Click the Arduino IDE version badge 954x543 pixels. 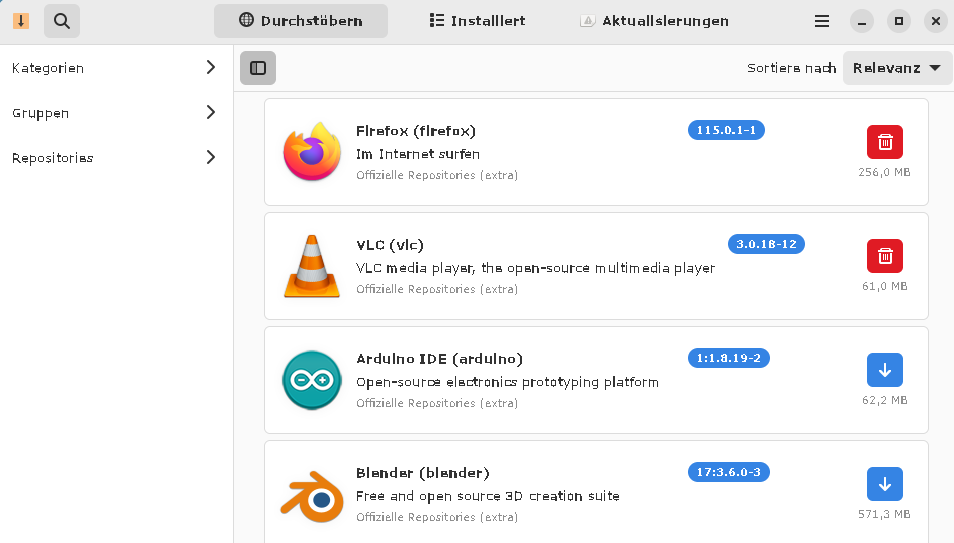pyautogui.click(x=728, y=358)
